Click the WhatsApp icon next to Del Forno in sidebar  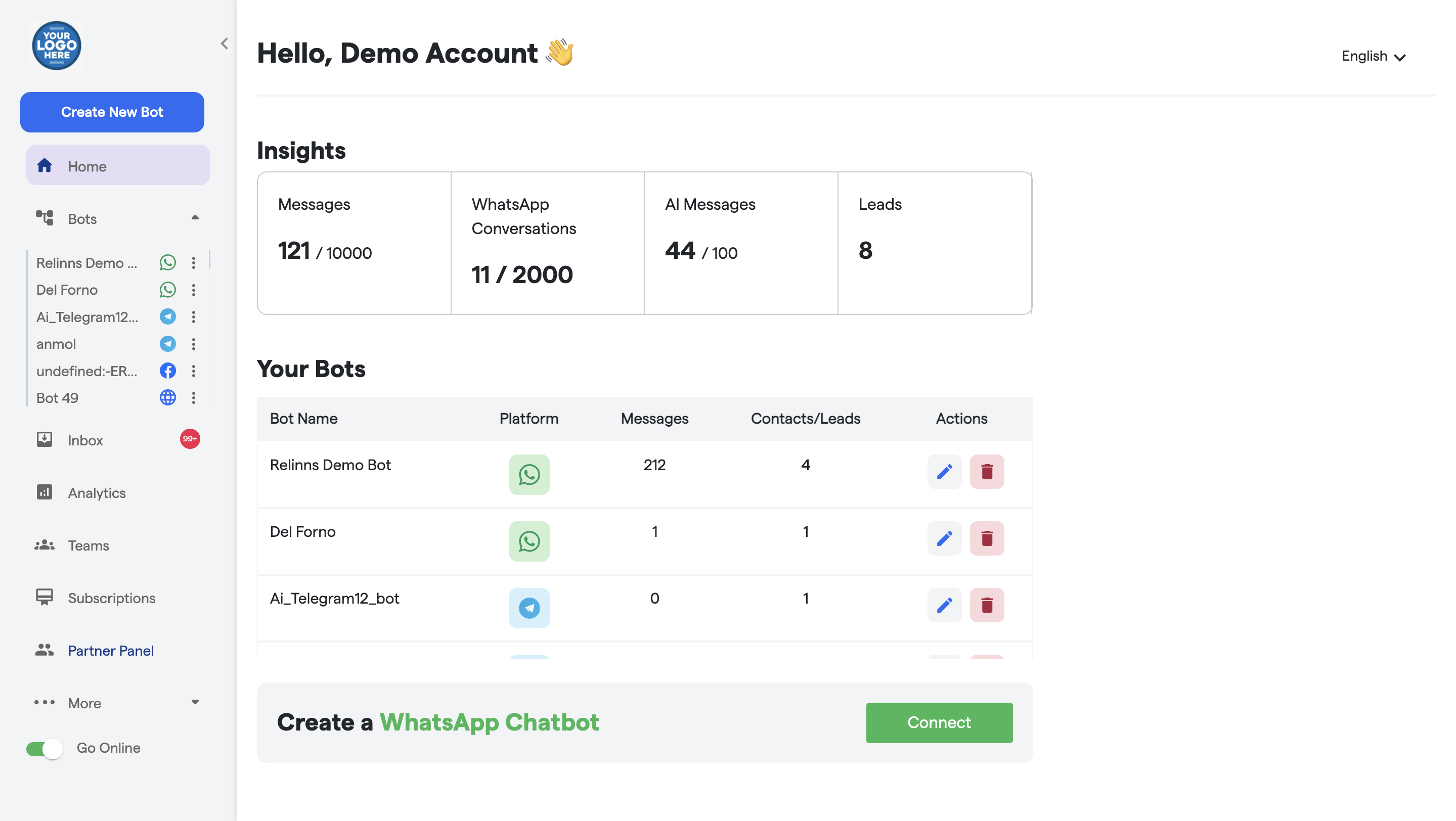click(x=168, y=290)
